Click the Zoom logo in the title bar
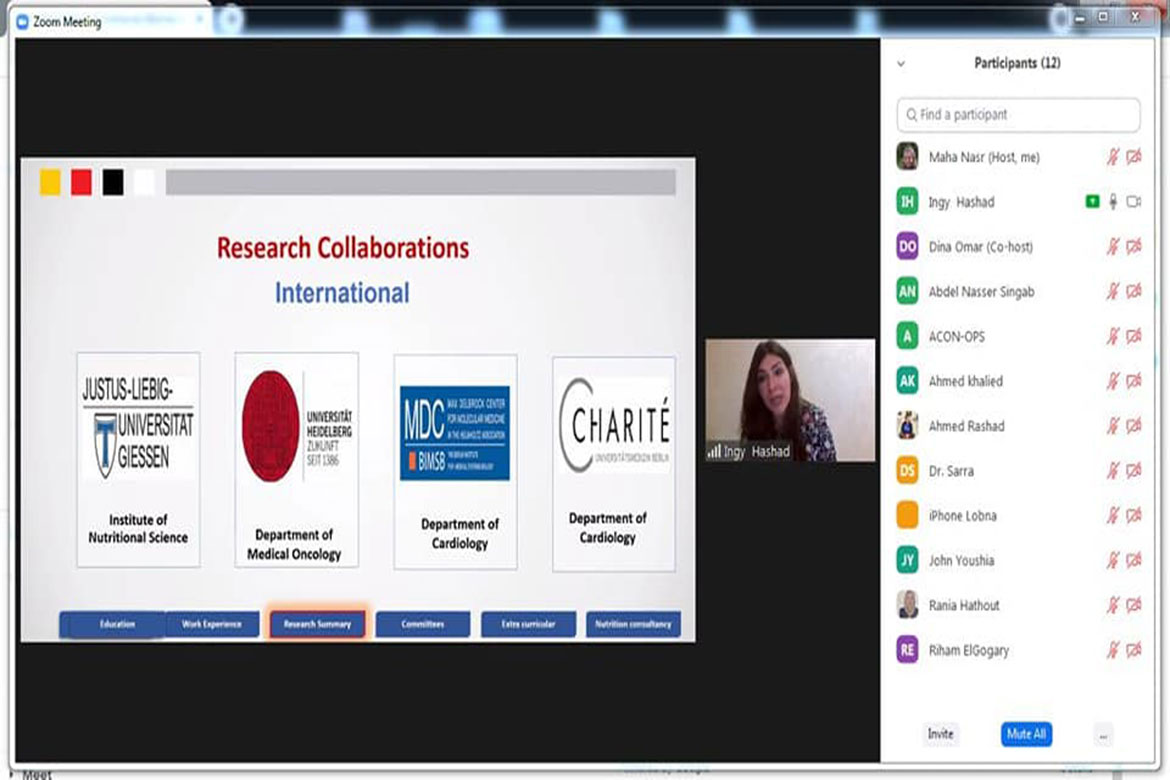This screenshot has height=780, width=1170. pyautogui.click(x=22, y=22)
